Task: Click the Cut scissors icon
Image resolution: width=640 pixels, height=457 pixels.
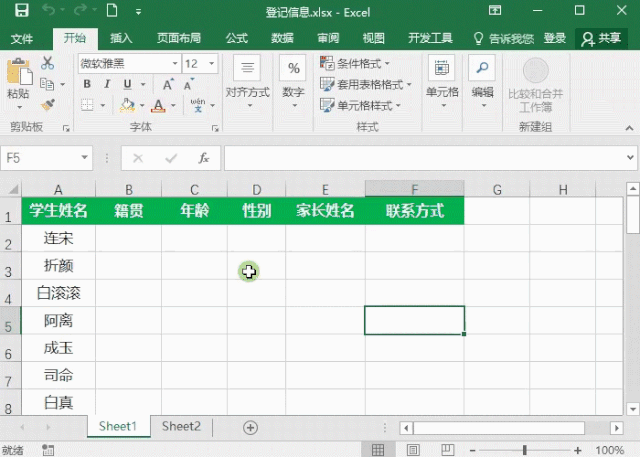Action: point(47,62)
